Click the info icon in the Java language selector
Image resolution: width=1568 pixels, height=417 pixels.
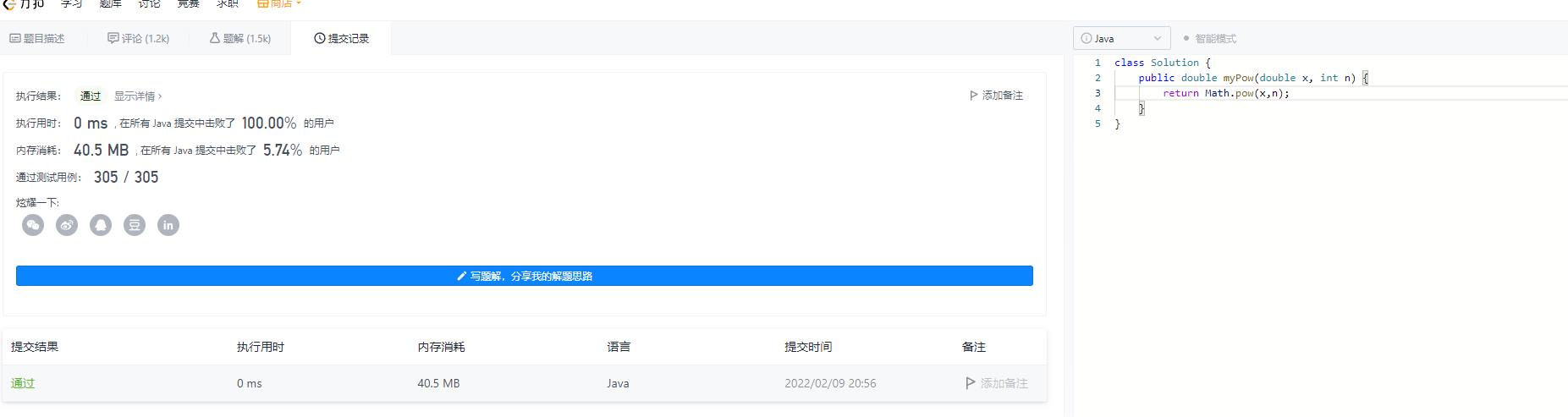(1087, 38)
